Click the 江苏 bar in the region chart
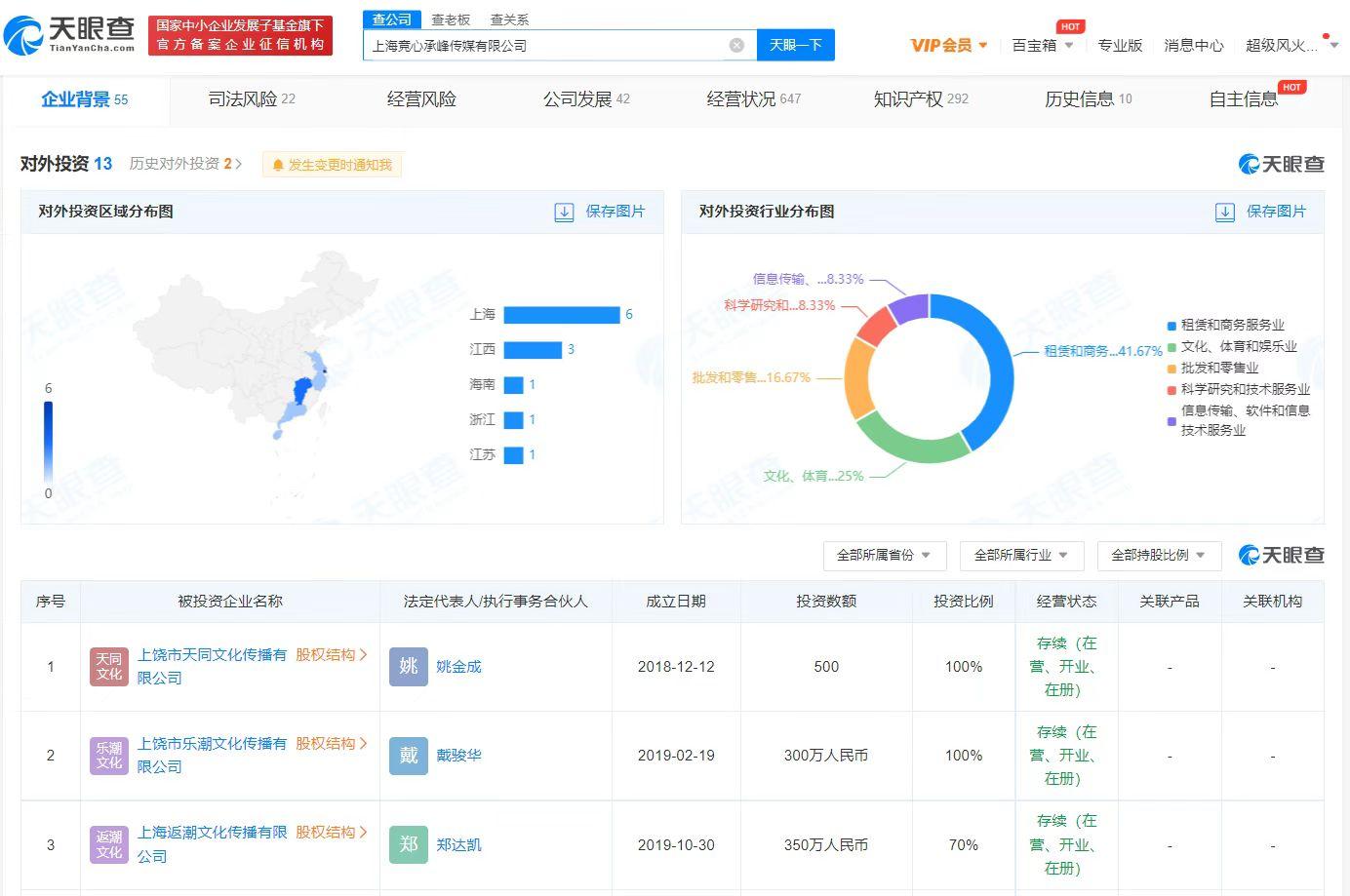1350x896 pixels. [x=514, y=454]
